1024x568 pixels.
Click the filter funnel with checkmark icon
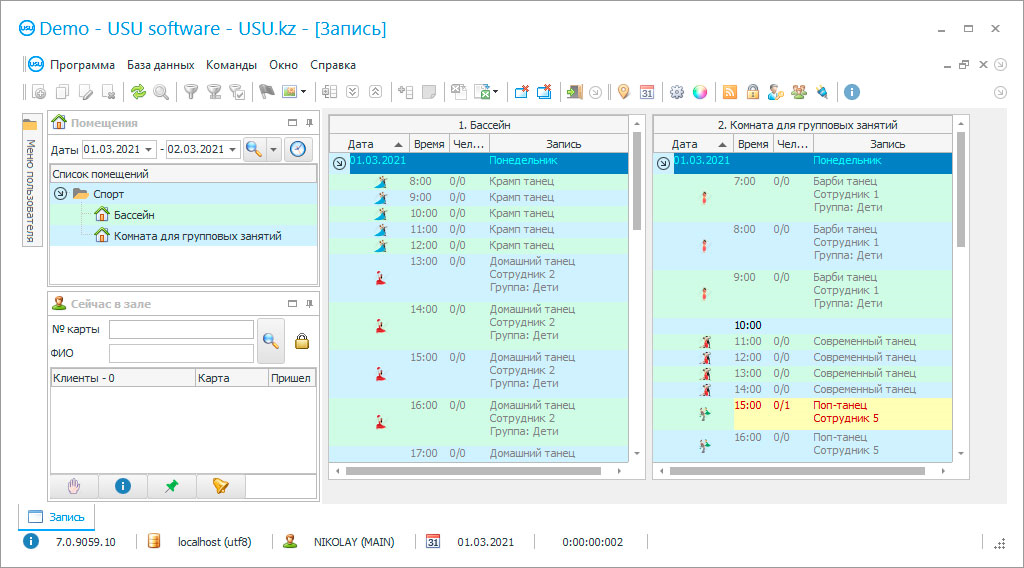point(238,93)
